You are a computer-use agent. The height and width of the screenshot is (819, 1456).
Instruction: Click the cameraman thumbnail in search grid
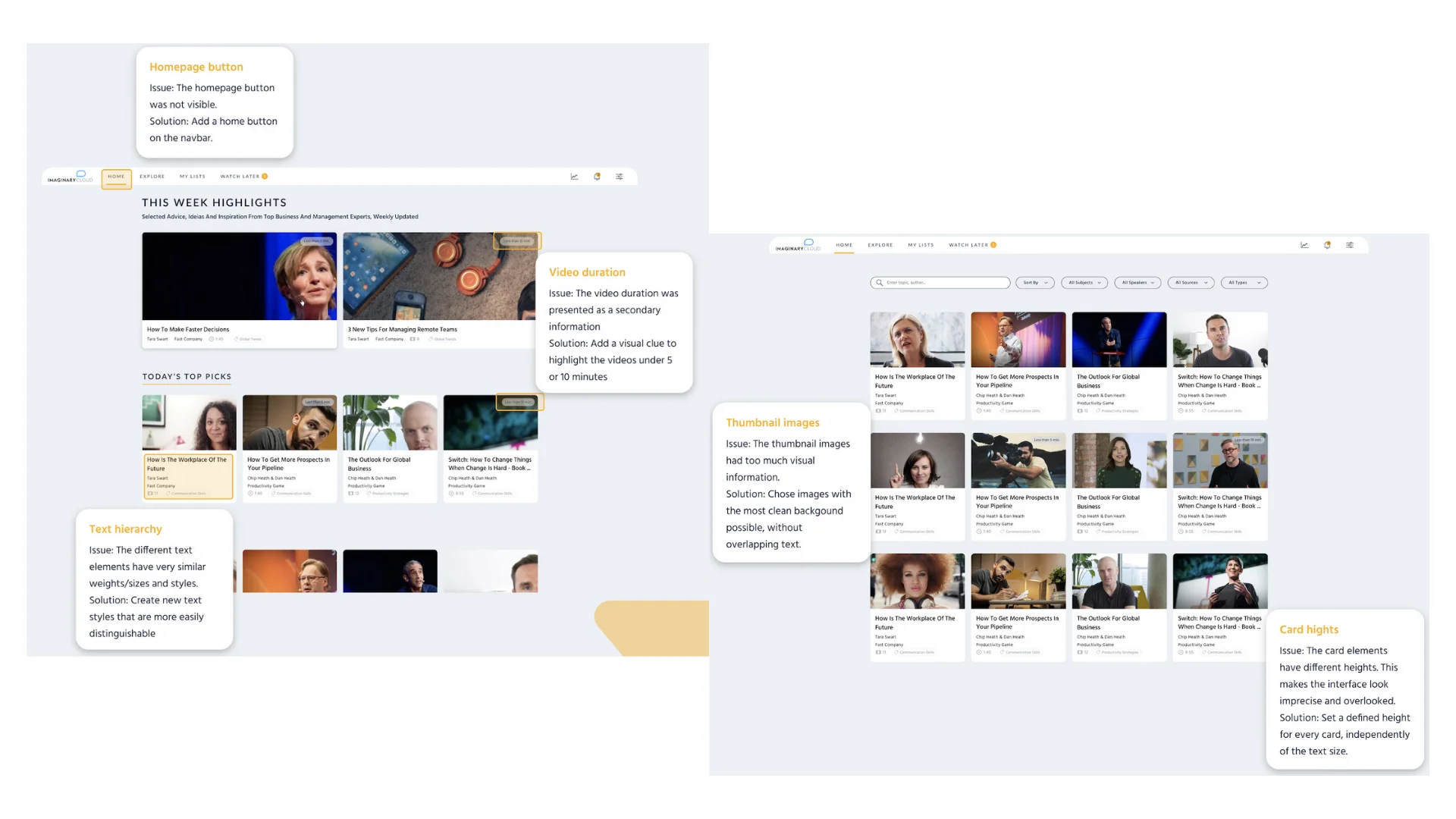tap(1018, 461)
